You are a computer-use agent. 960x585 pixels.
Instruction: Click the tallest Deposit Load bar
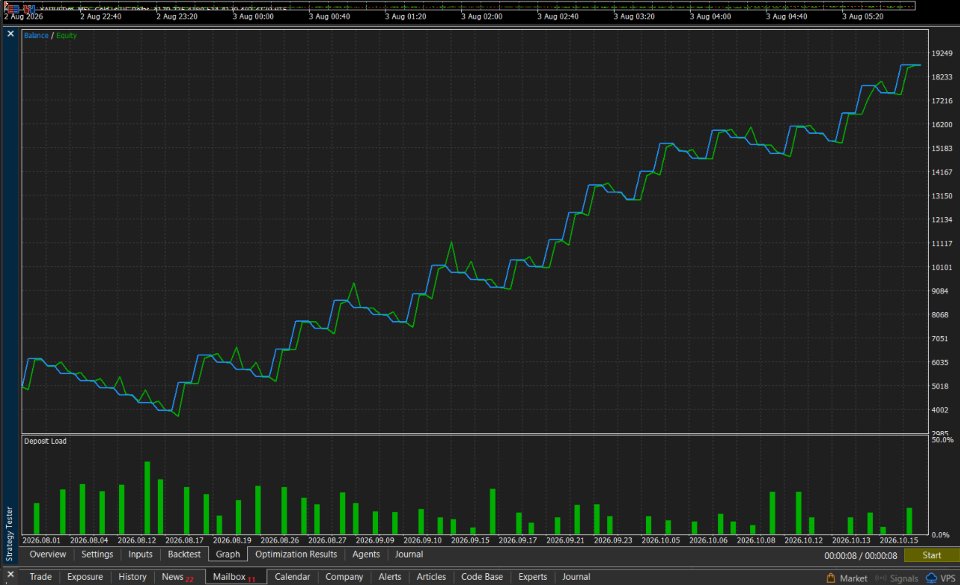(148, 497)
